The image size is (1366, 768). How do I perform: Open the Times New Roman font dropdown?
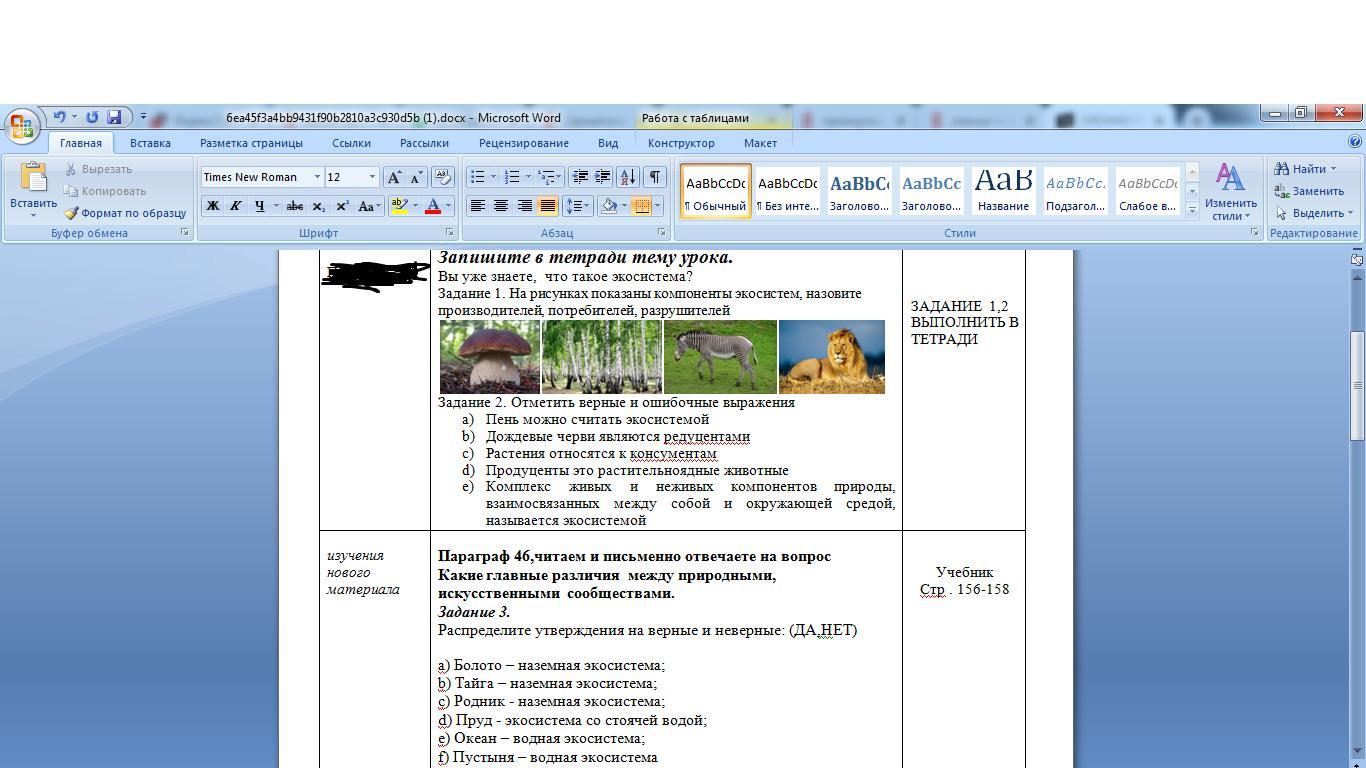317,177
